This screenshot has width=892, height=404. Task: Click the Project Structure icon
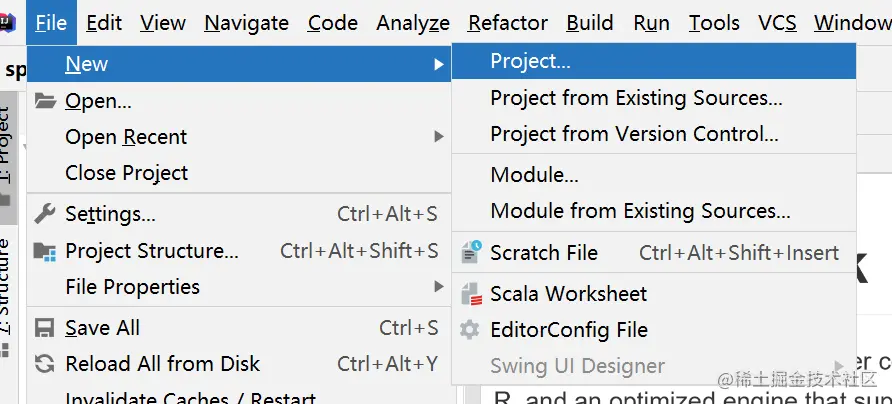tap(44, 251)
